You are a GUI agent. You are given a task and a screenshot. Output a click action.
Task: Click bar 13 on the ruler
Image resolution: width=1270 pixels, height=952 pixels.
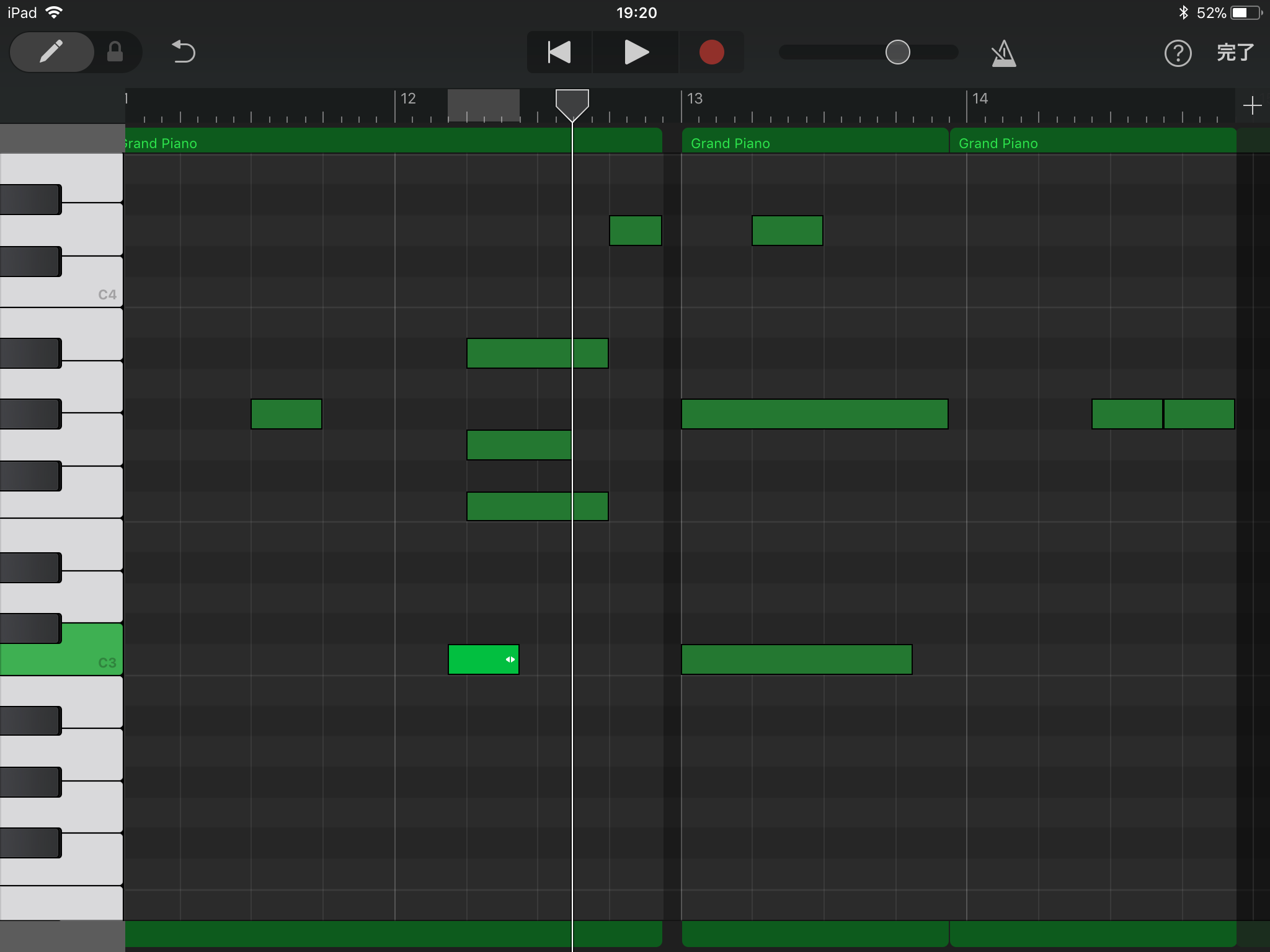pyautogui.click(x=695, y=99)
